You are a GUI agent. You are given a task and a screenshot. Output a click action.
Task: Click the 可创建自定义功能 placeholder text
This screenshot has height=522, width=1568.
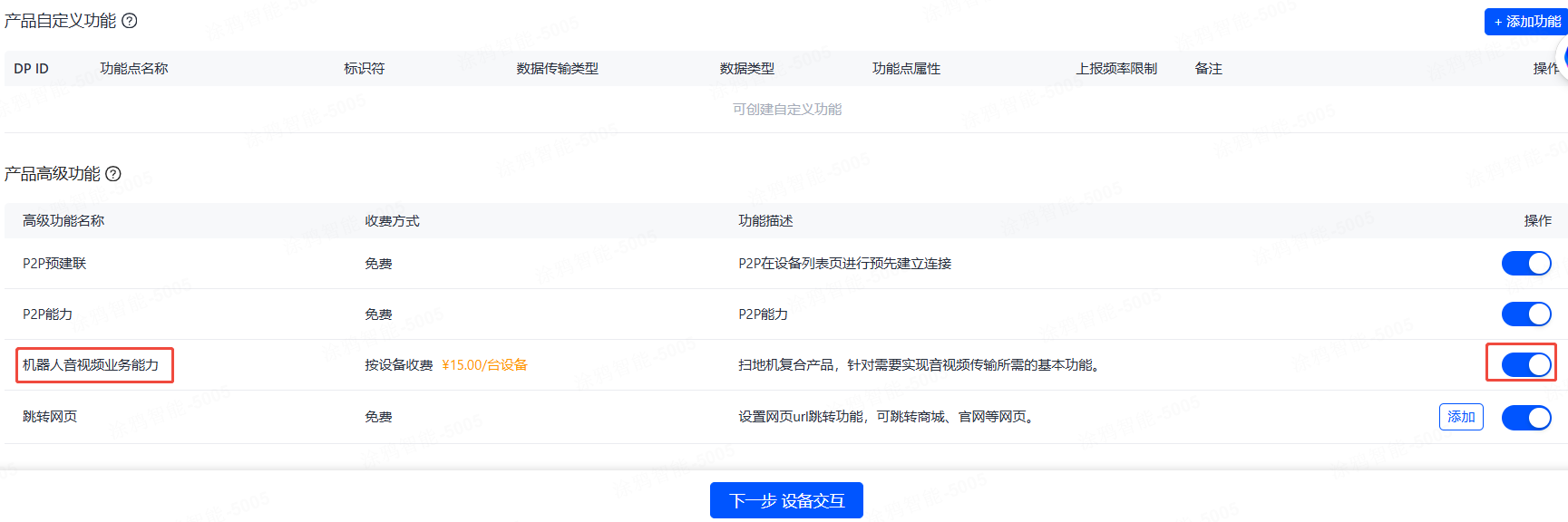(787, 110)
